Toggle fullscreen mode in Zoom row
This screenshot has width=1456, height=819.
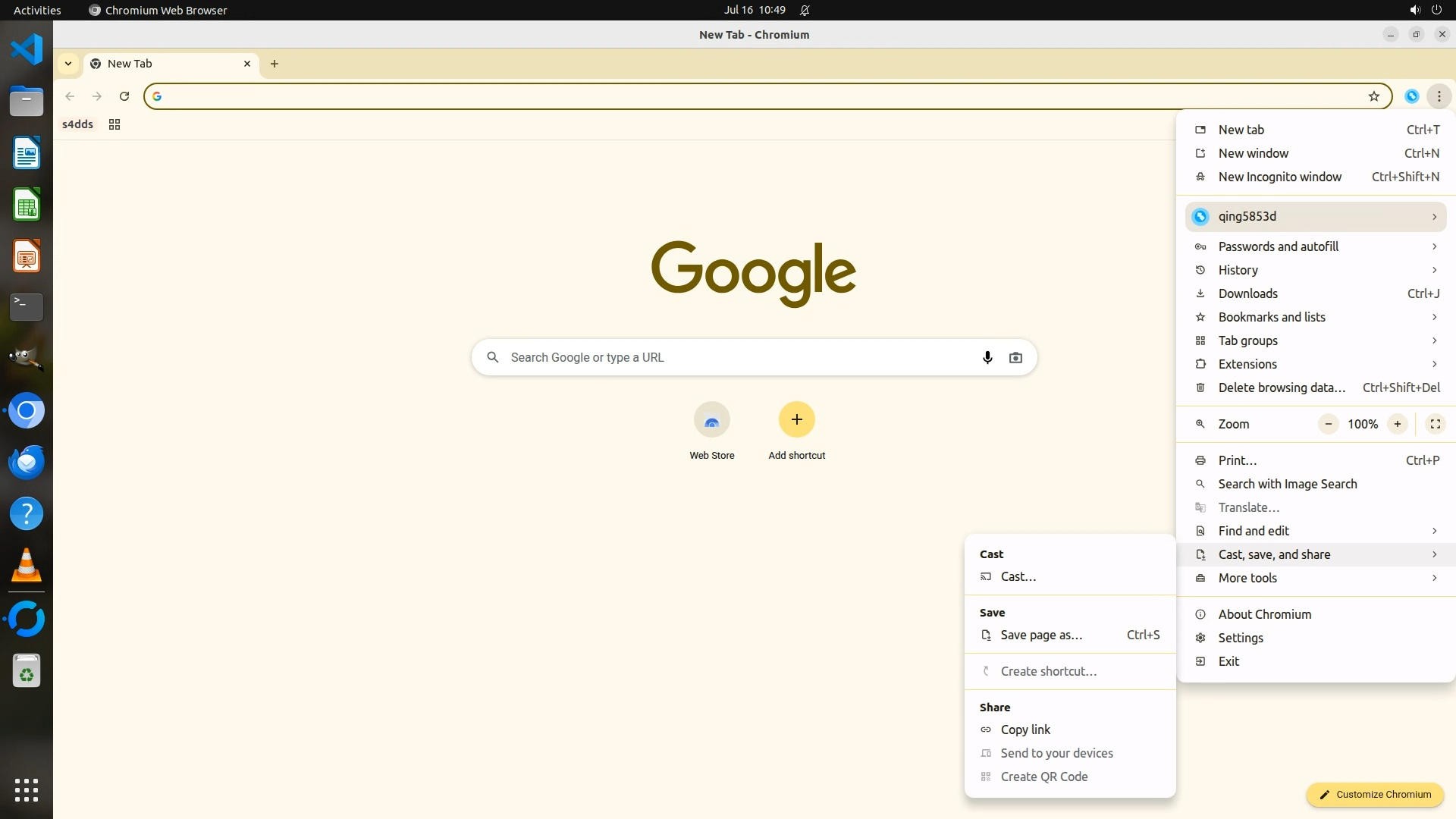tap(1435, 424)
